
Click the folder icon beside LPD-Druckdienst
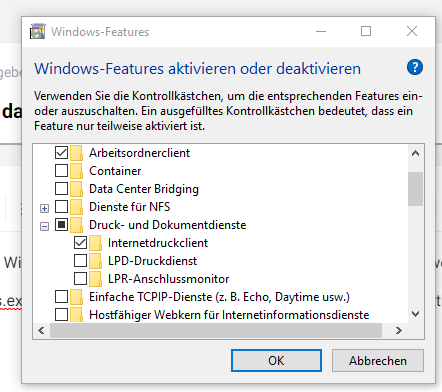[x=95, y=261]
